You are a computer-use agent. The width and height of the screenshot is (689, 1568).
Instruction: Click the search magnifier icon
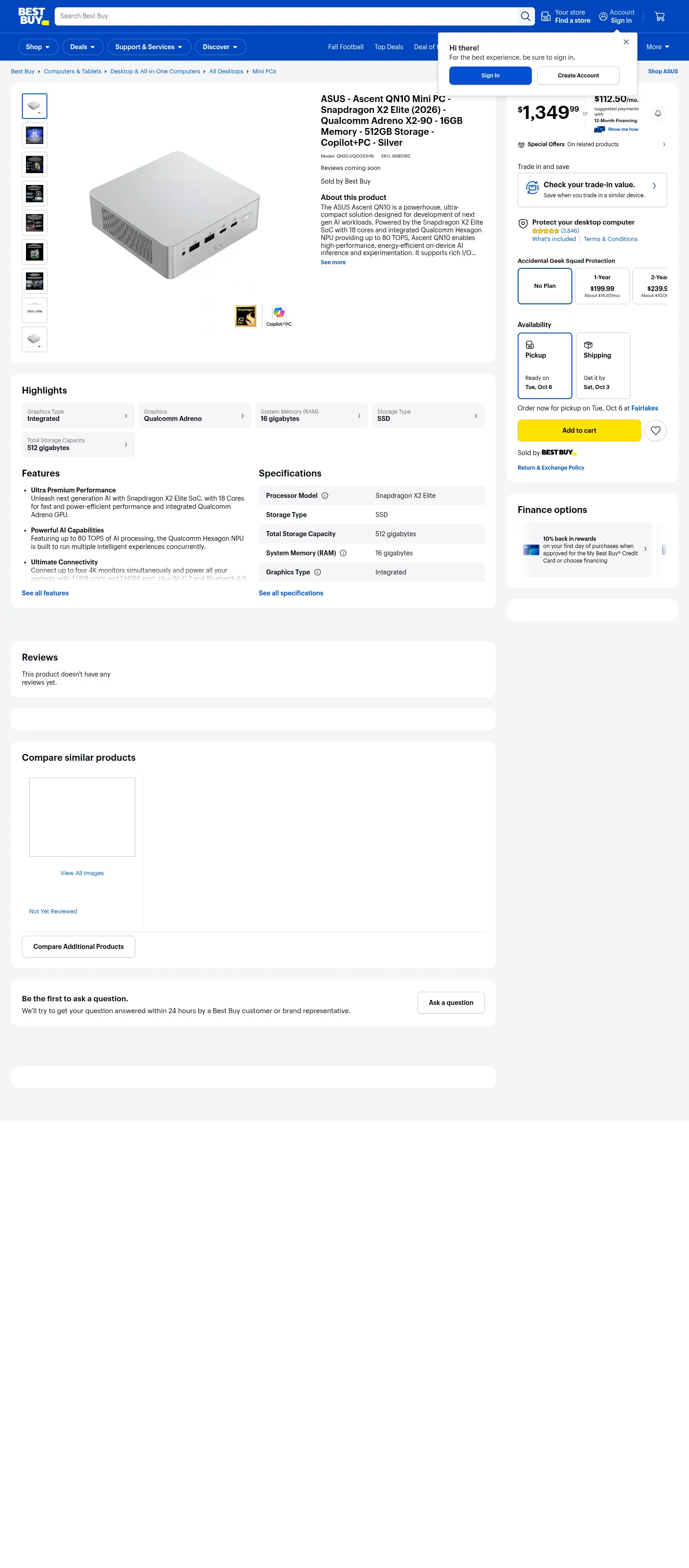point(525,16)
